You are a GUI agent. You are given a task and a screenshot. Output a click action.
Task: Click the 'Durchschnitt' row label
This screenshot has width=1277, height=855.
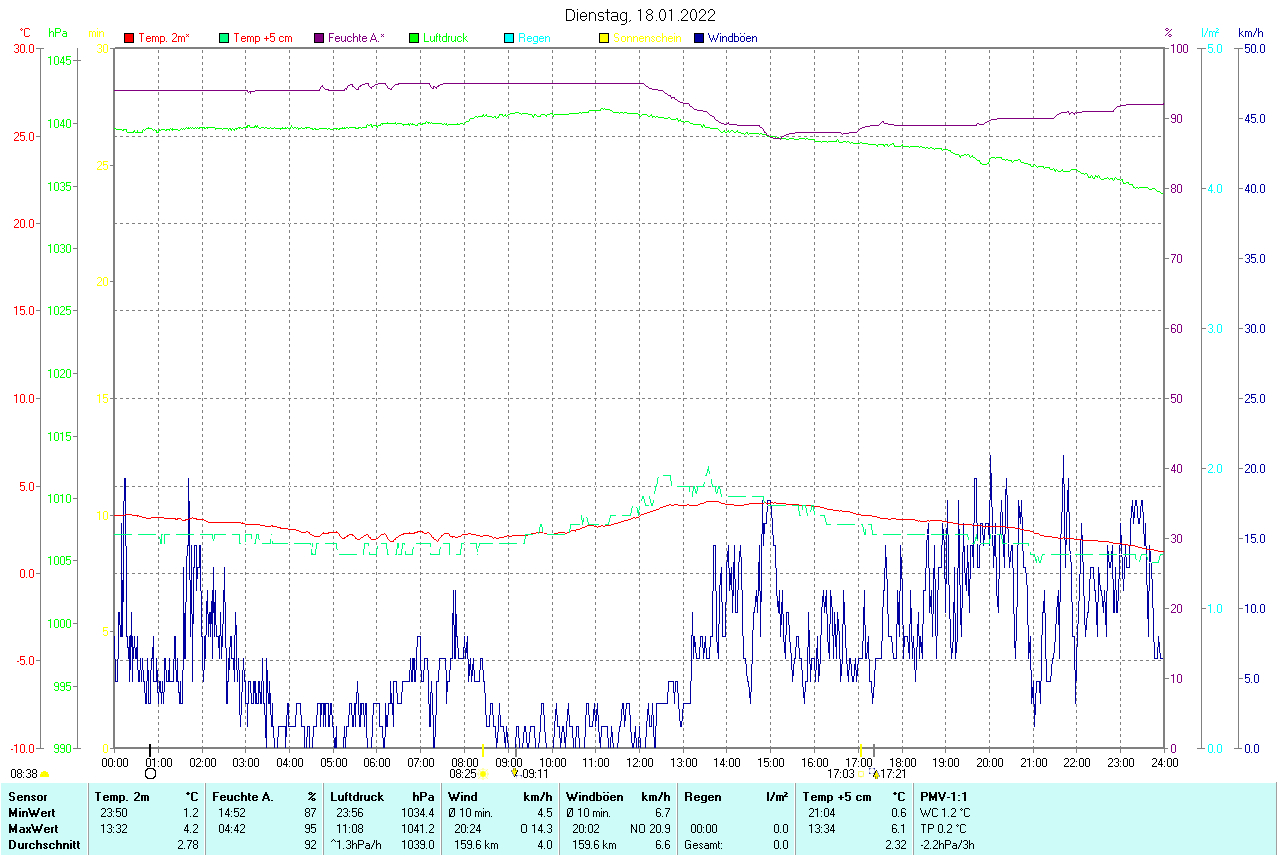(x=43, y=845)
